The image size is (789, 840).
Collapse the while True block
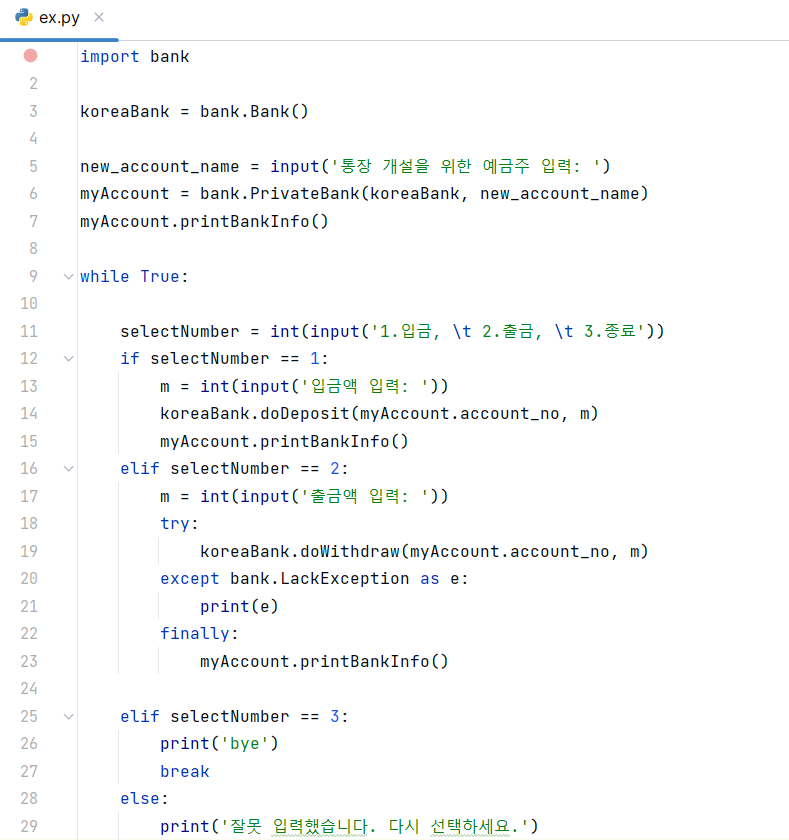click(68, 276)
